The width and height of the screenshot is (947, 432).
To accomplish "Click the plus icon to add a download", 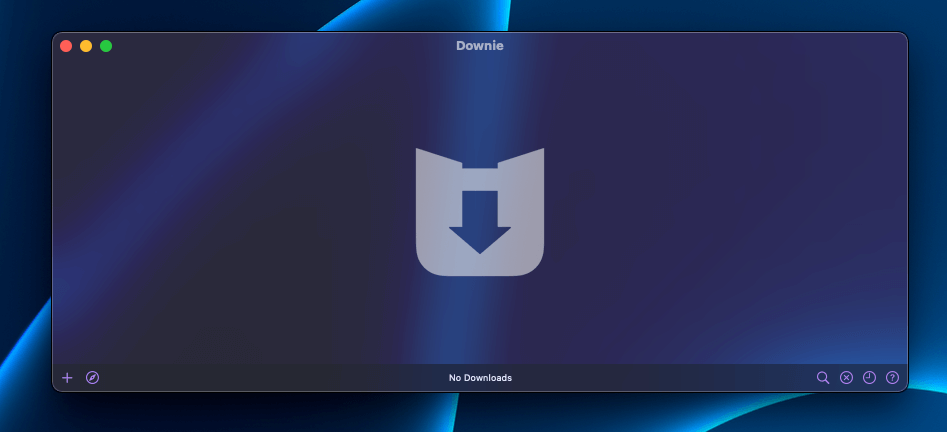I will pos(67,378).
